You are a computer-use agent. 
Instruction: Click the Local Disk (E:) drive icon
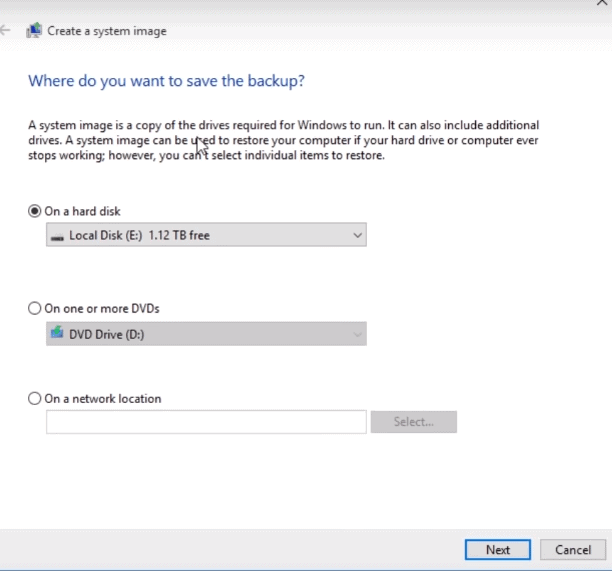click(57, 237)
